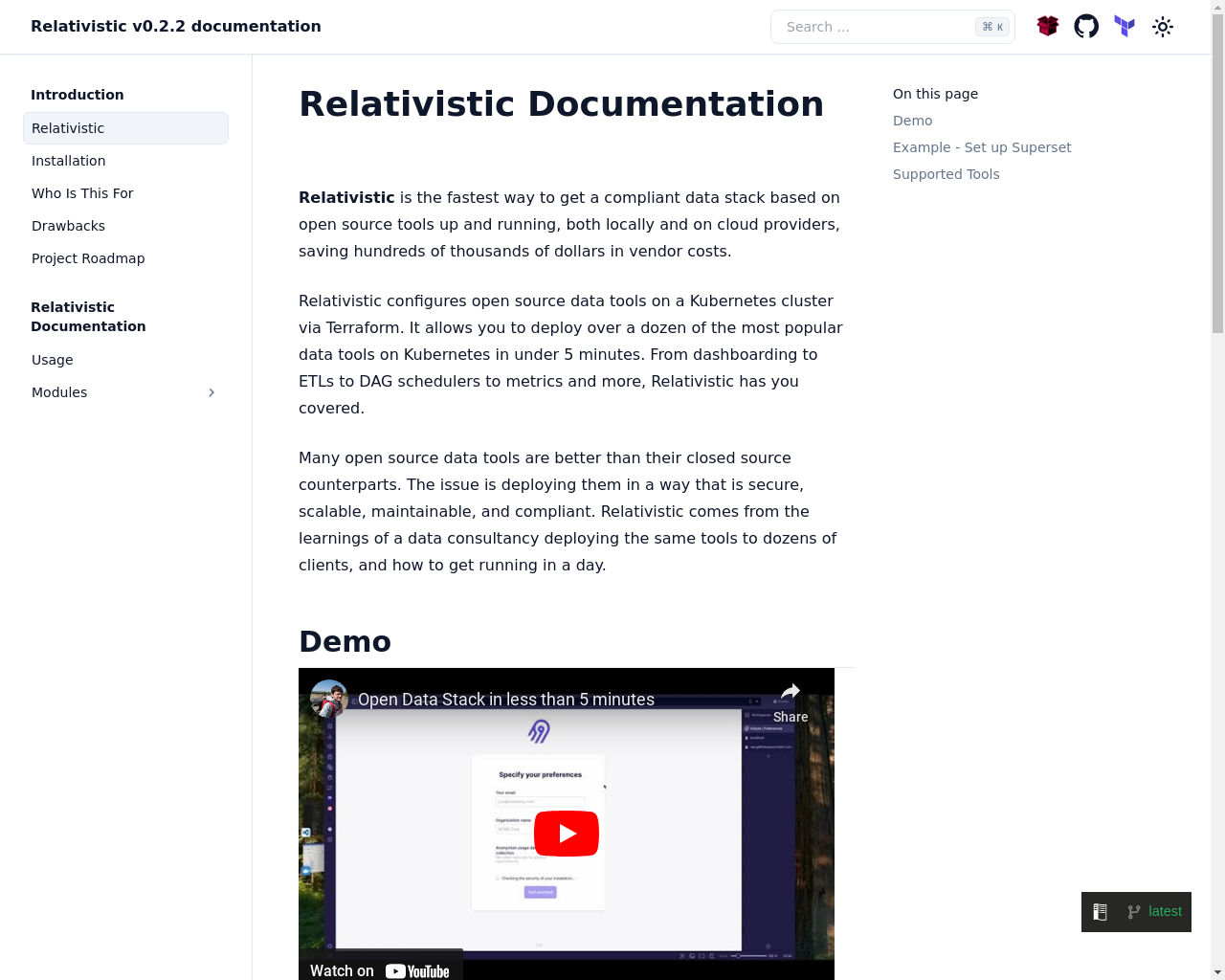The image size is (1225, 980).
Task: Click the Search documentation field
Action: (x=892, y=27)
